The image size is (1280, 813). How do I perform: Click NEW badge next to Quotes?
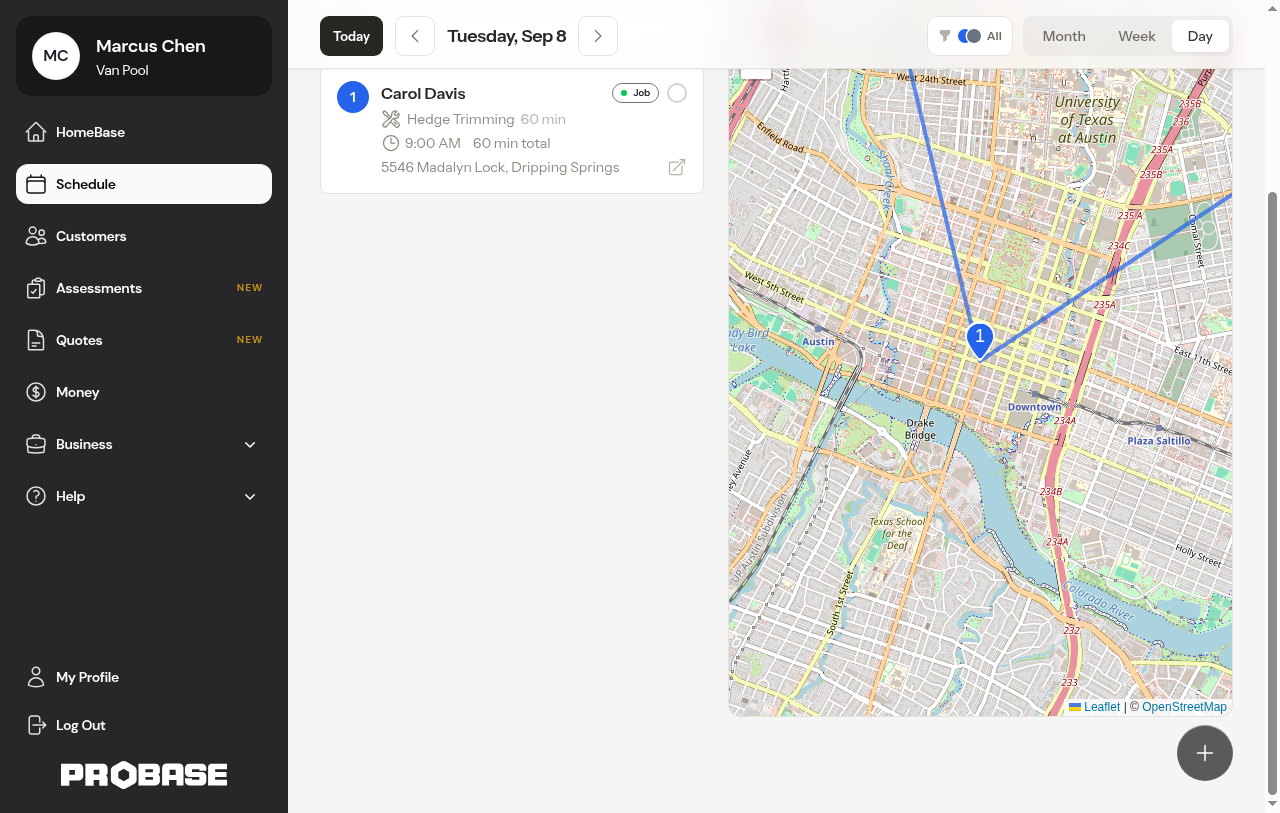click(x=249, y=340)
